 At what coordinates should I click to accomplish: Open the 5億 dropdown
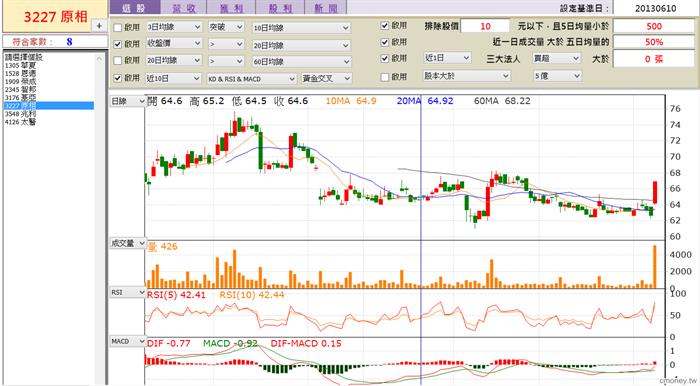558,76
